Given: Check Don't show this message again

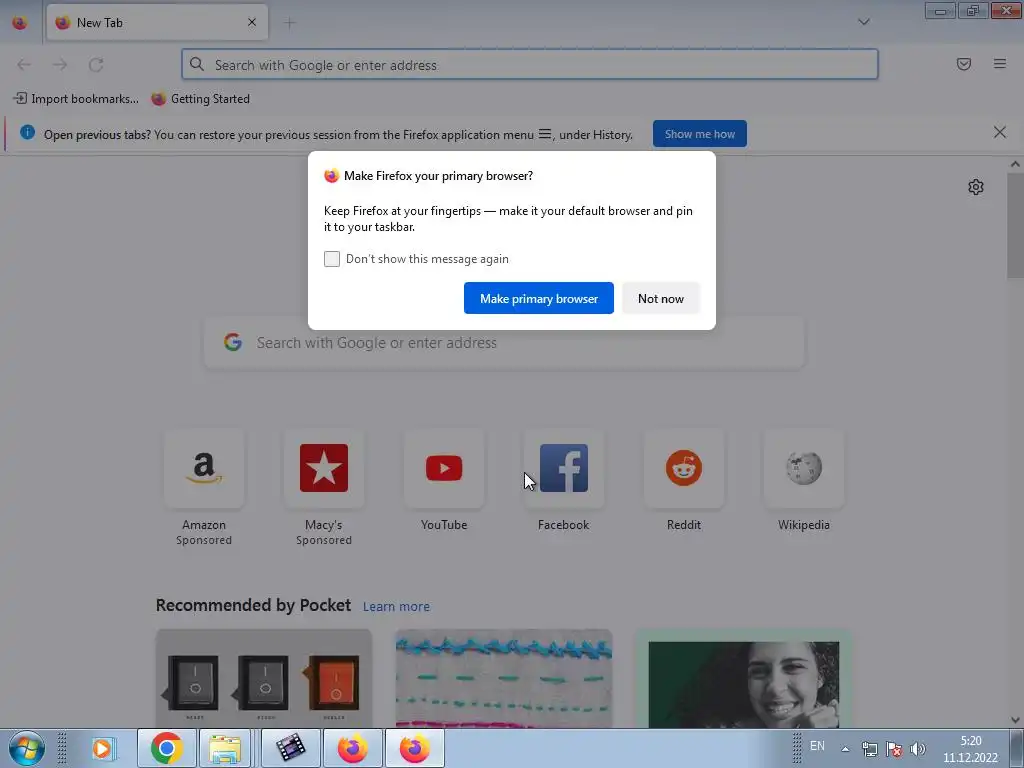Looking at the screenshot, I should 332,259.
